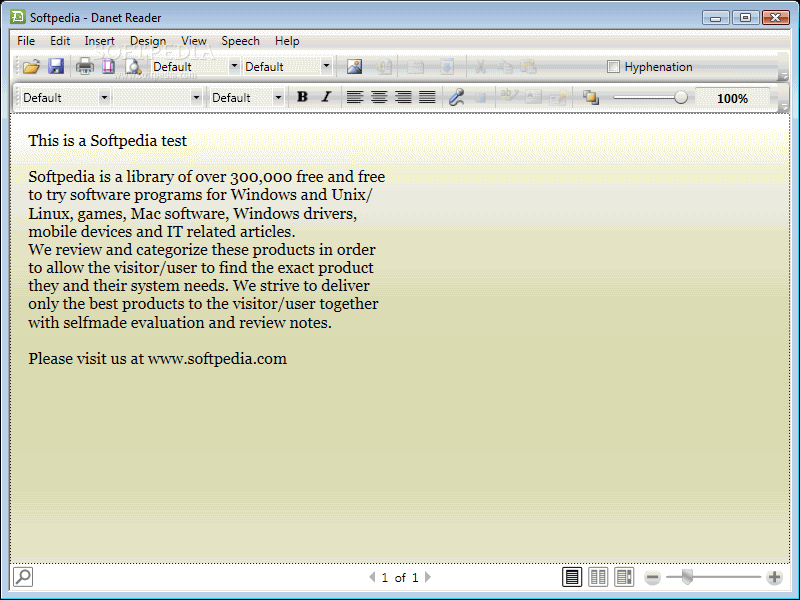Screen dimensions: 800x600
Task: Open the Edit menu
Action: pyautogui.click(x=60, y=41)
